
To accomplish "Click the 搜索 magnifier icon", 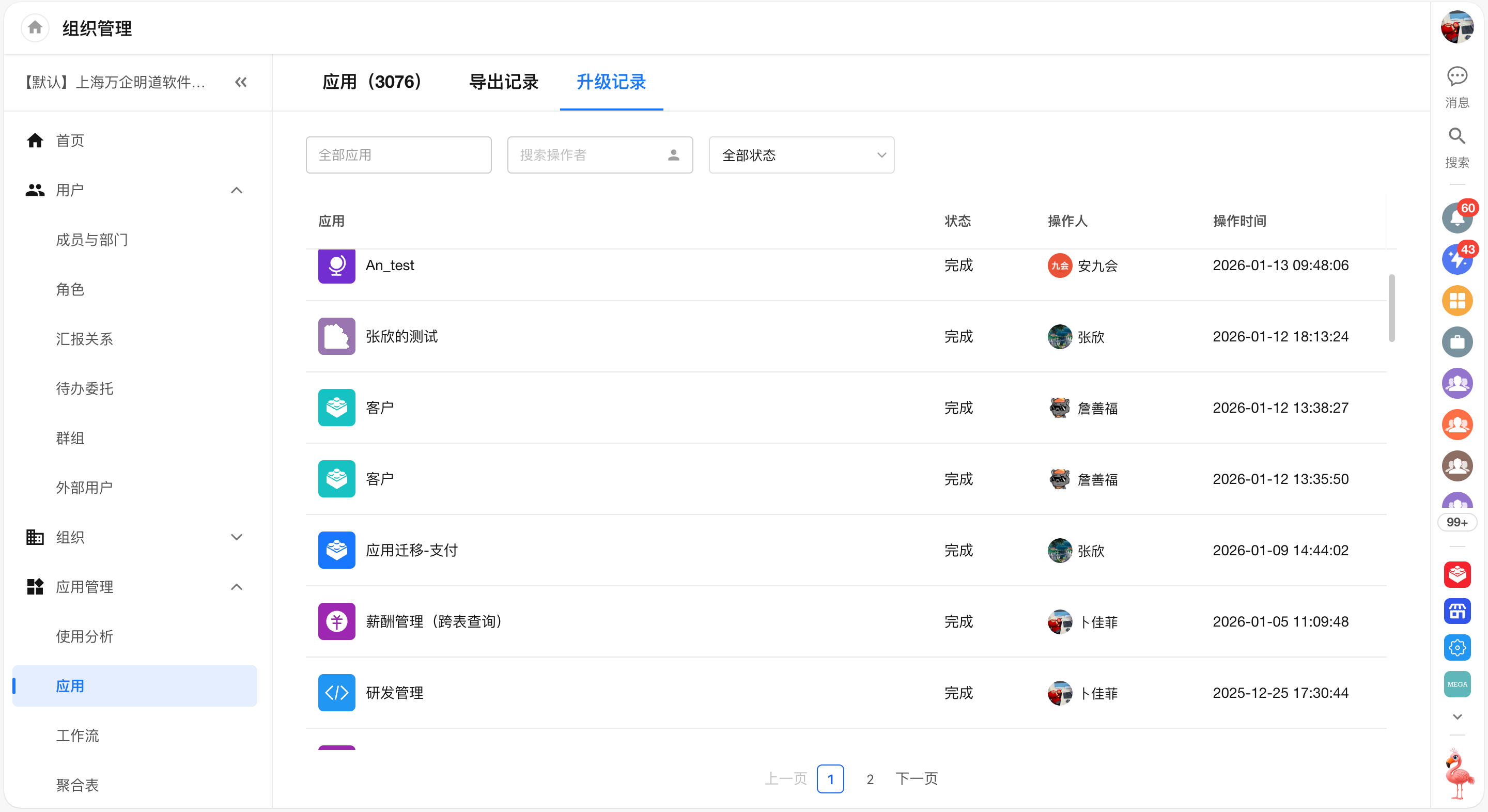I will point(1456,136).
